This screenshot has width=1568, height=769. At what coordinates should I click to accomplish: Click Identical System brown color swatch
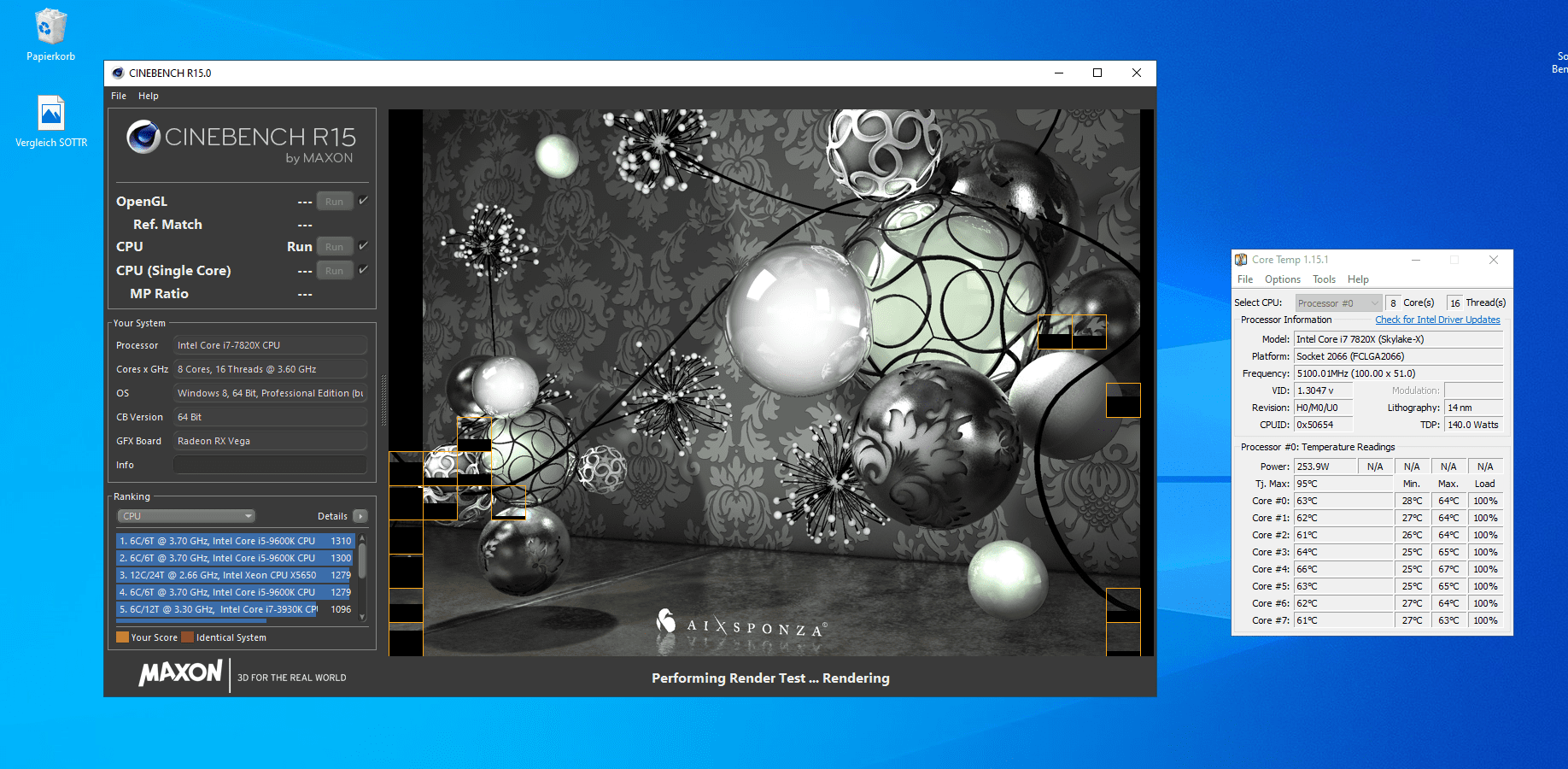click(x=187, y=637)
